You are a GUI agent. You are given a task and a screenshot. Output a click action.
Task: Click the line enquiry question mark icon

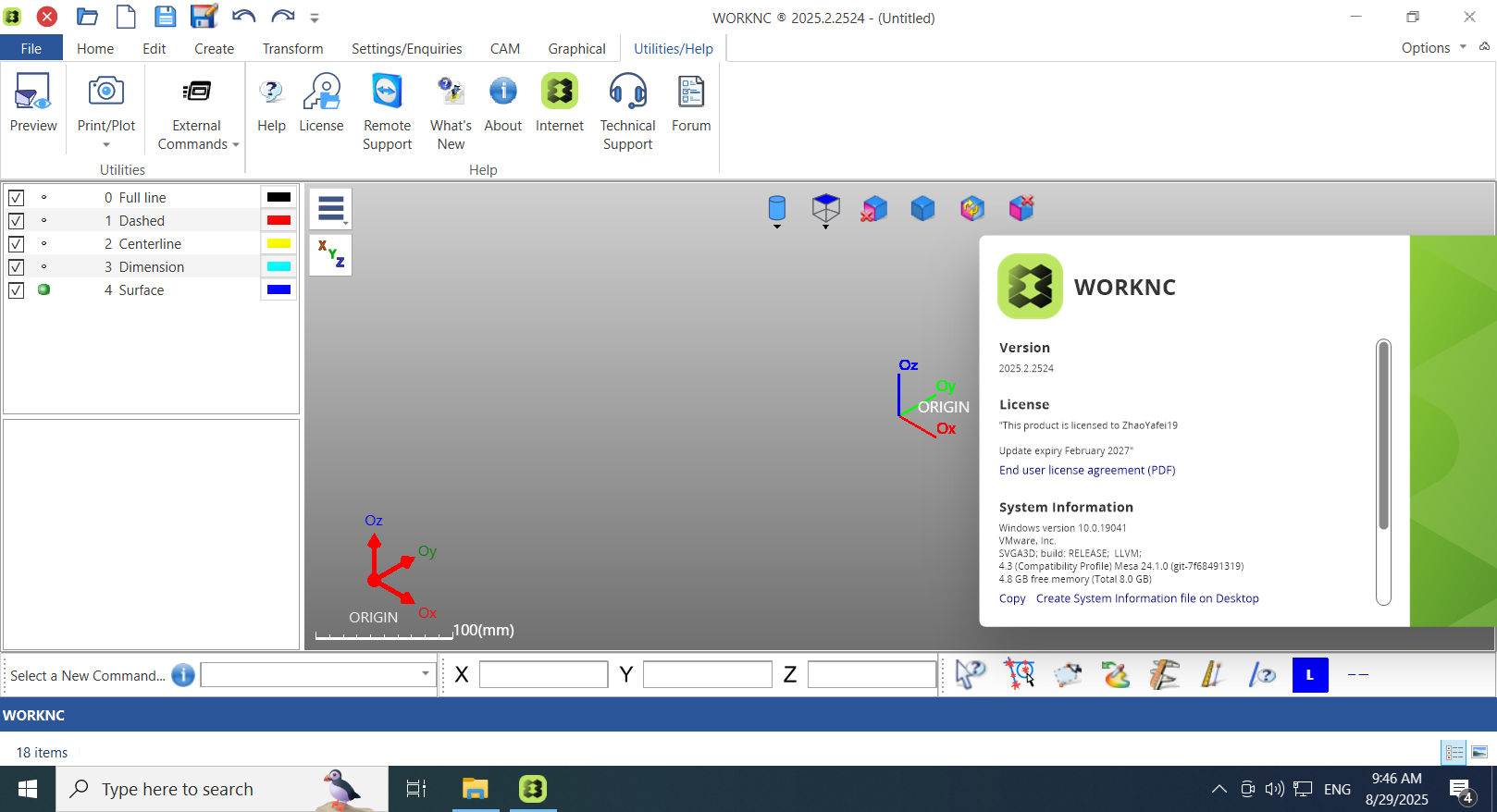point(1261,674)
